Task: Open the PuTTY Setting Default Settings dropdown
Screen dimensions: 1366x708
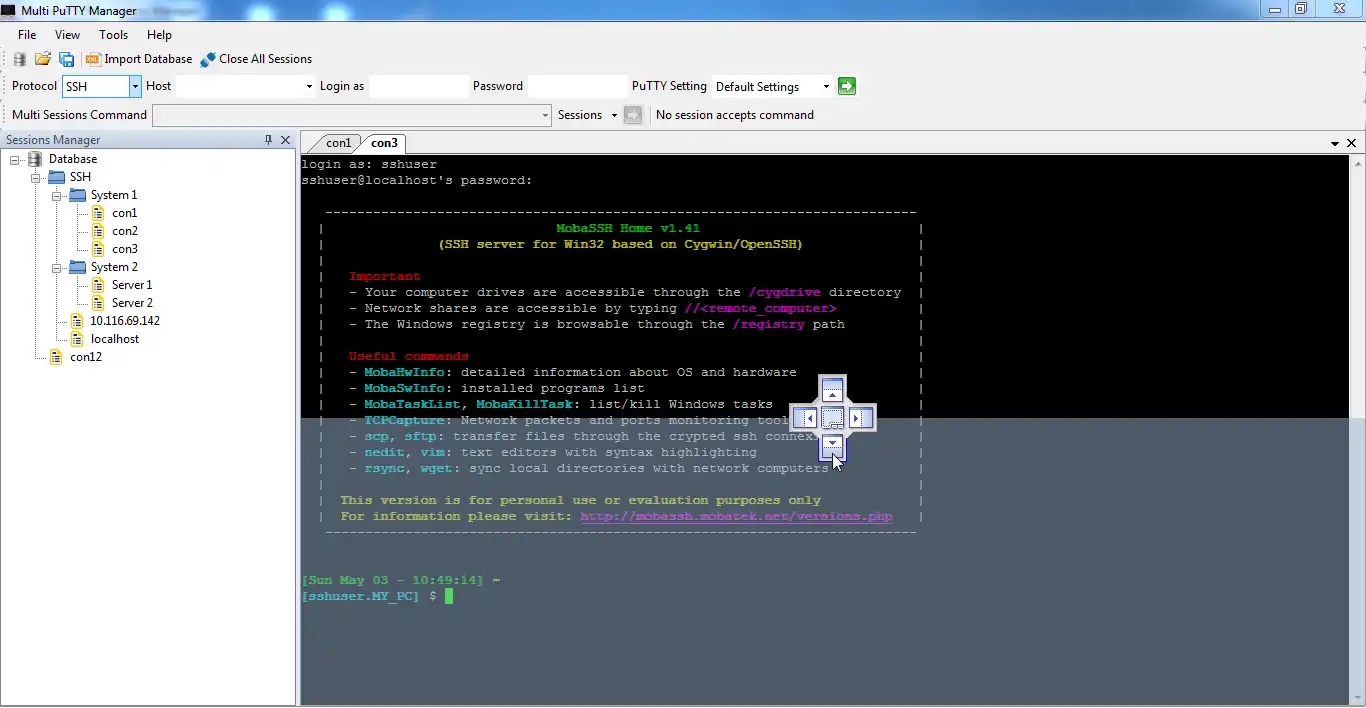Action: [x=826, y=86]
